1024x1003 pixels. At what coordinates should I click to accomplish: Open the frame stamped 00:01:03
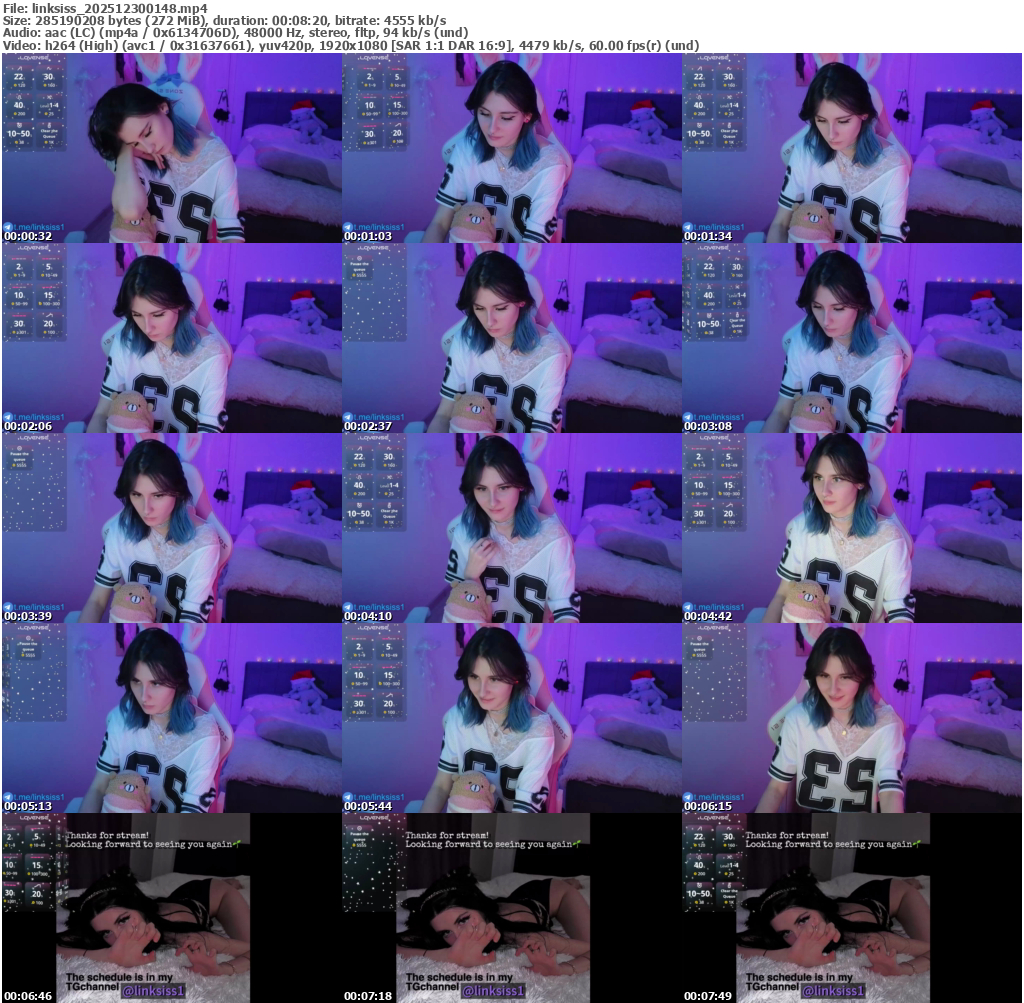pos(512,148)
